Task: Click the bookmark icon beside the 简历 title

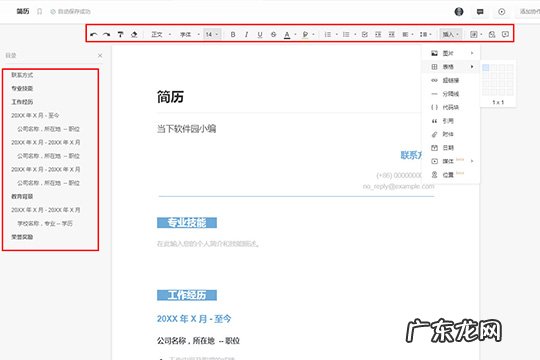Action: click(x=39, y=11)
